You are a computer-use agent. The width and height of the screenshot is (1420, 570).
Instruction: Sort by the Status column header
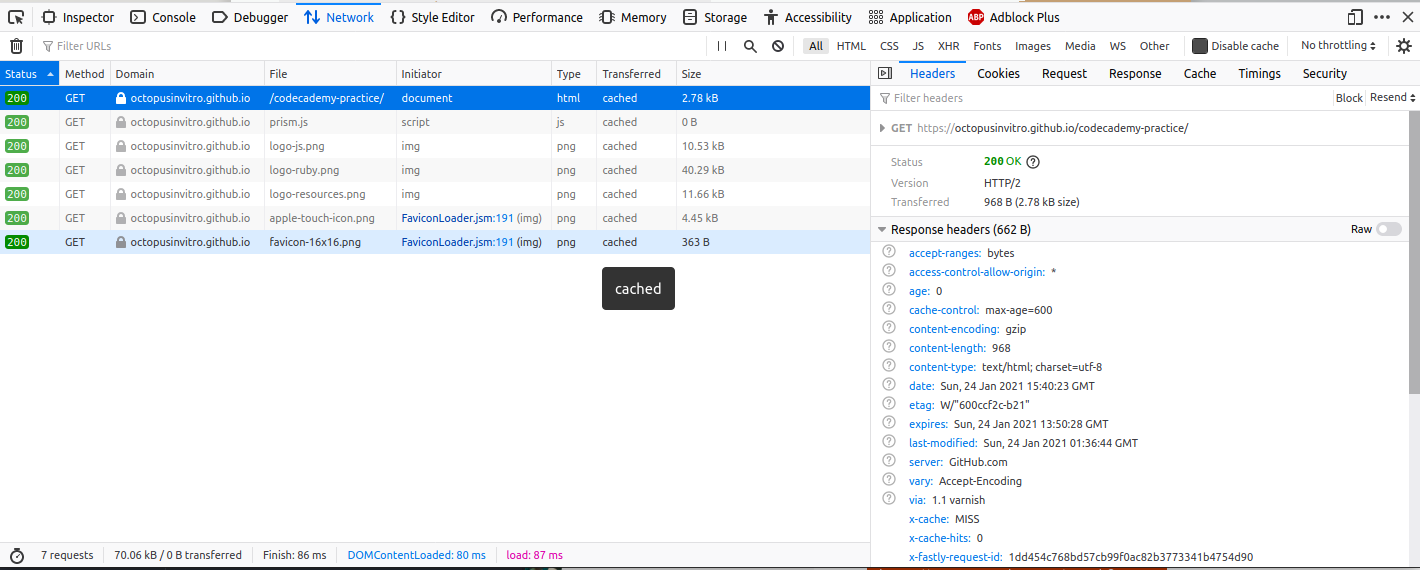30,74
